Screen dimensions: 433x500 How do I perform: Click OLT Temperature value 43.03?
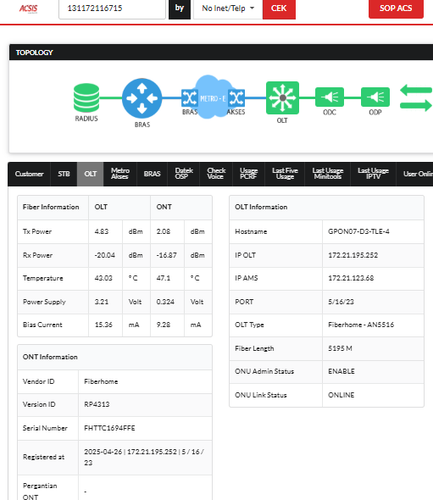pyautogui.click(x=103, y=278)
